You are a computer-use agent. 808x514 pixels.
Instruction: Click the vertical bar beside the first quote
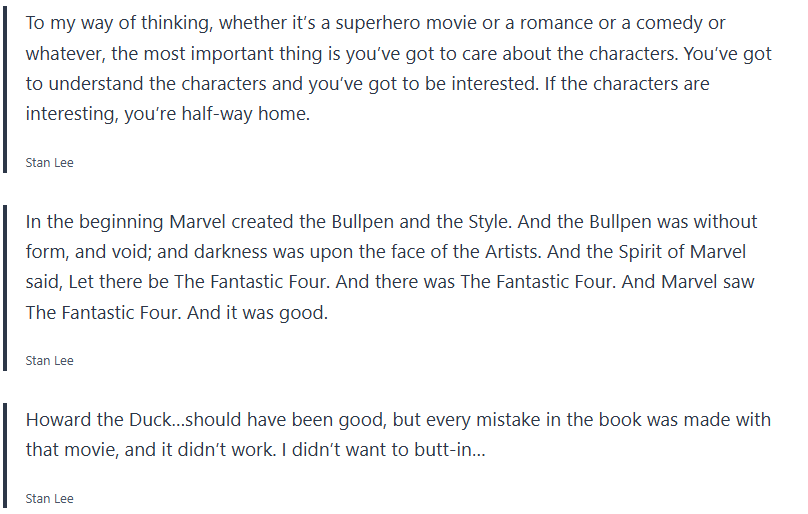click(x=5, y=88)
